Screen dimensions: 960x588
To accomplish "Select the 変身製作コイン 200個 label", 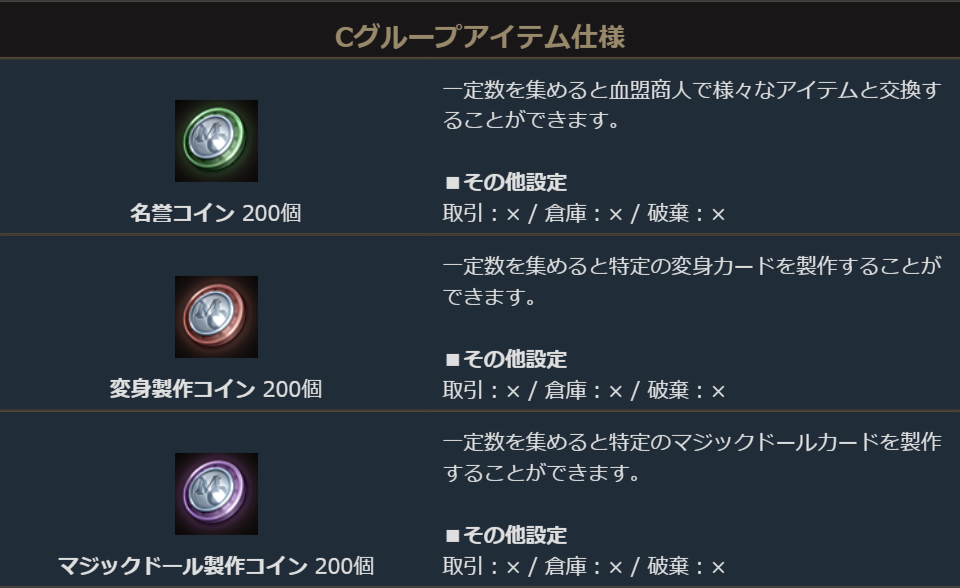I will point(216,389).
